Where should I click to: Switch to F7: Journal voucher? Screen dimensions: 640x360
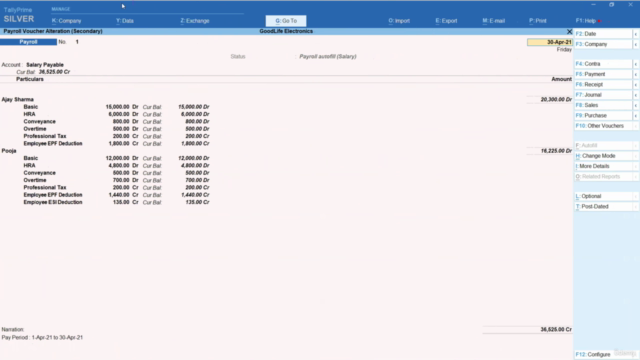point(603,95)
